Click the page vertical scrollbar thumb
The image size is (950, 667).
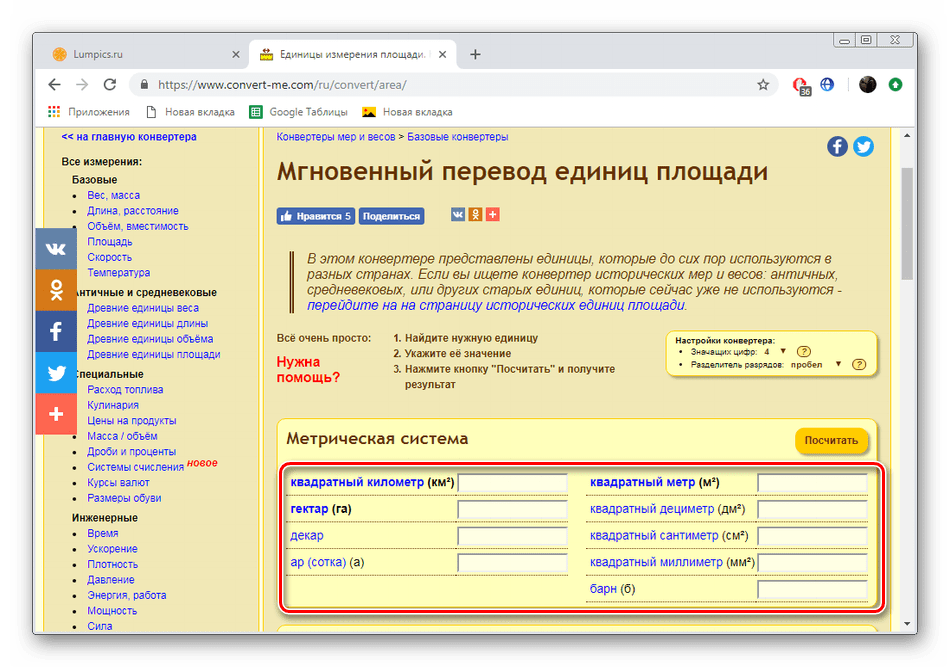[x=907, y=224]
